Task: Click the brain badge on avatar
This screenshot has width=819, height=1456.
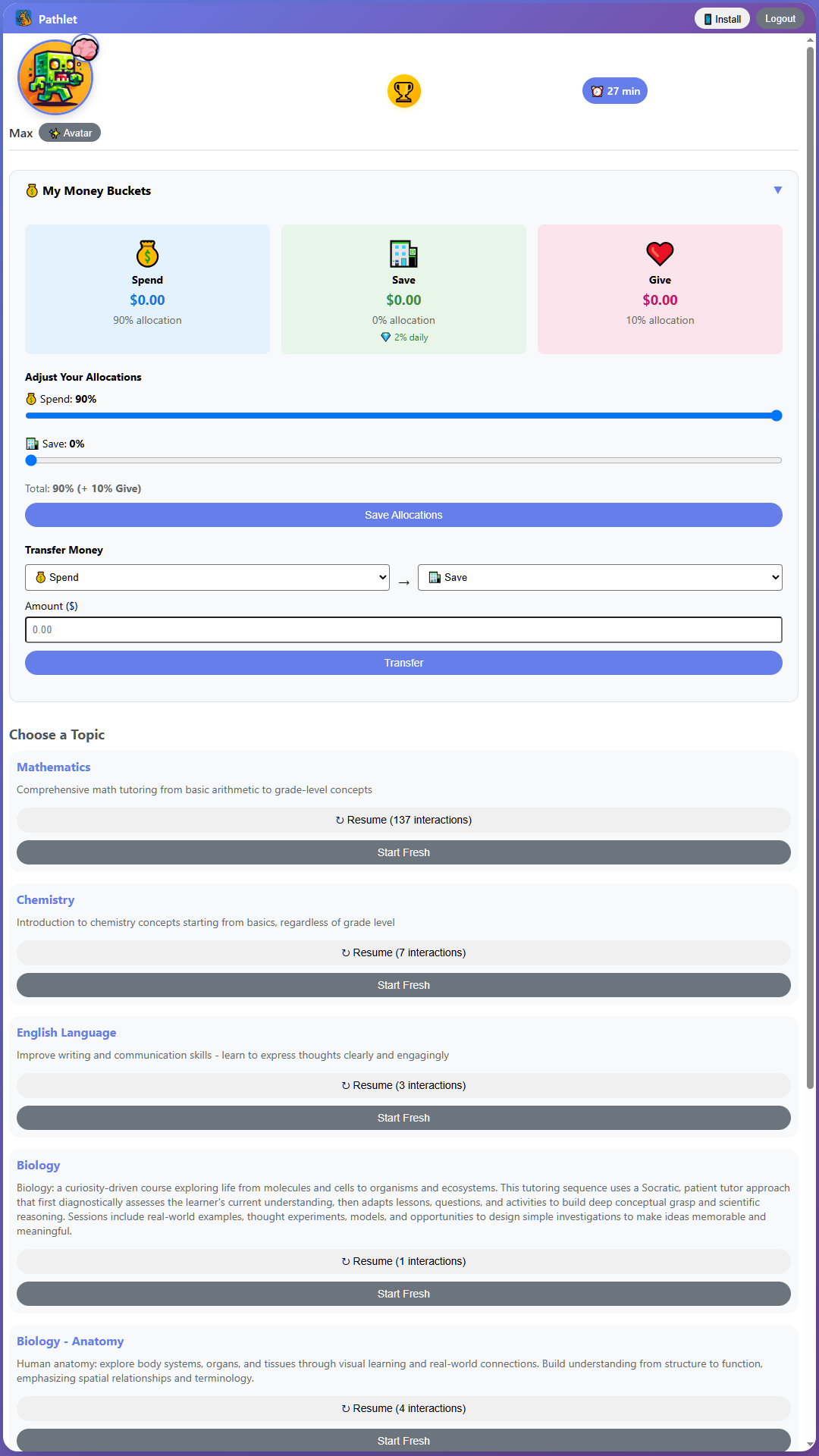Action: coord(85,49)
